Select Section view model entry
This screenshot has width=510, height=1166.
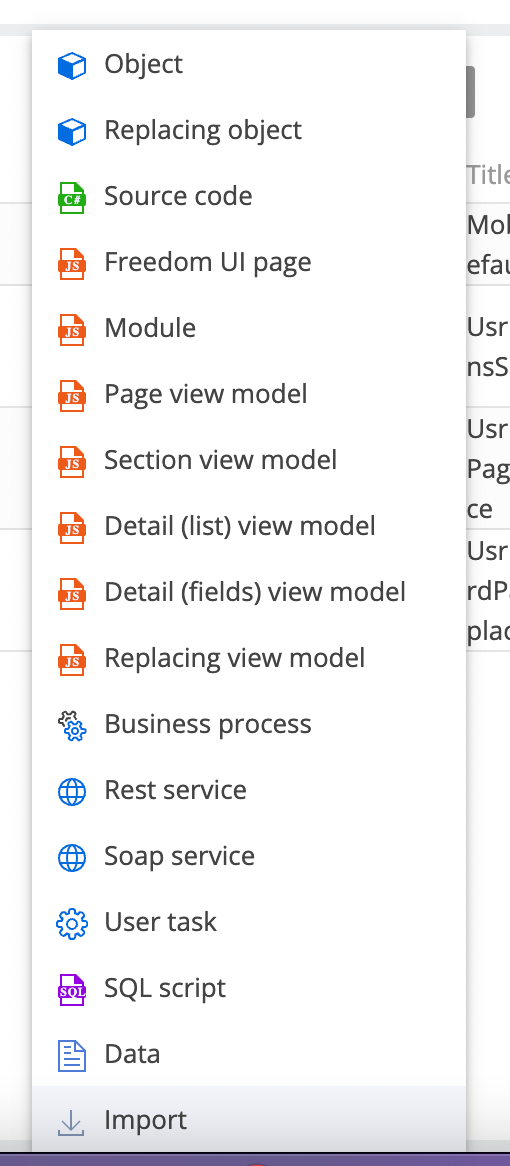point(249,460)
